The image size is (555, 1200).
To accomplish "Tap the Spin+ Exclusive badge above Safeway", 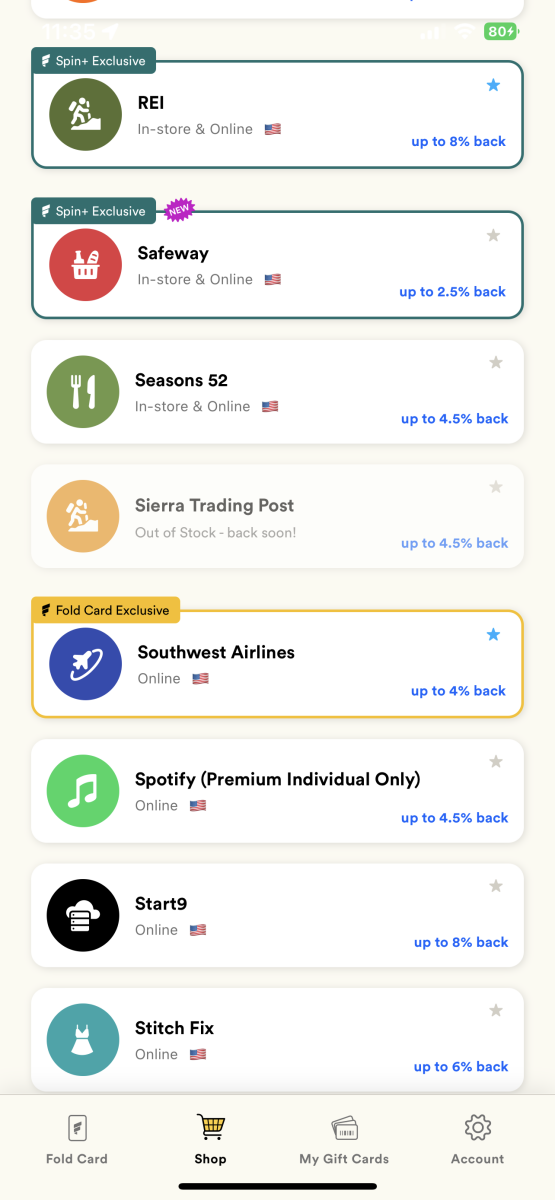I will (x=94, y=211).
